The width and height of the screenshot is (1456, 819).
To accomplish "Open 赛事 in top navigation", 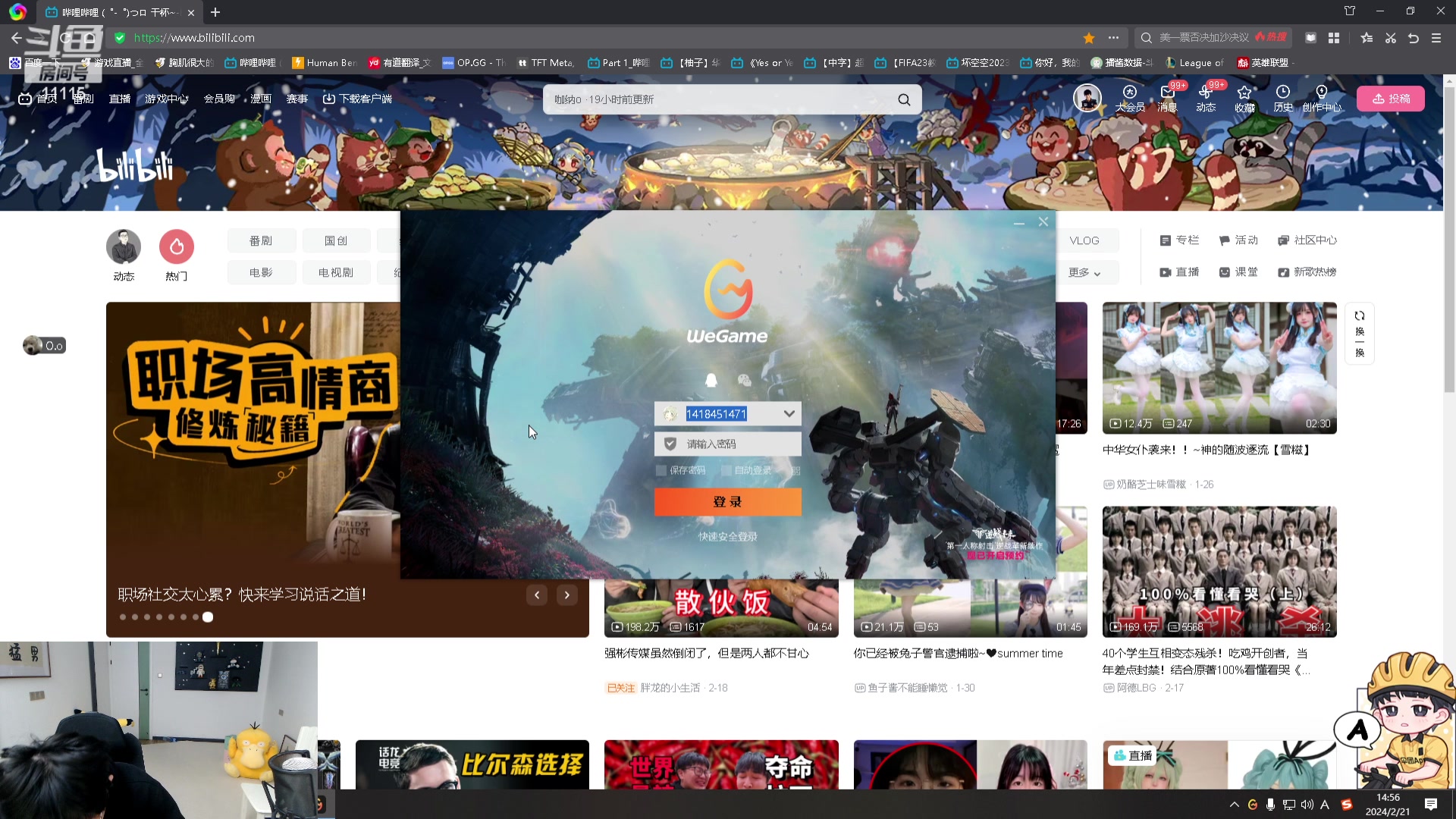I will [x=297, y=99].
